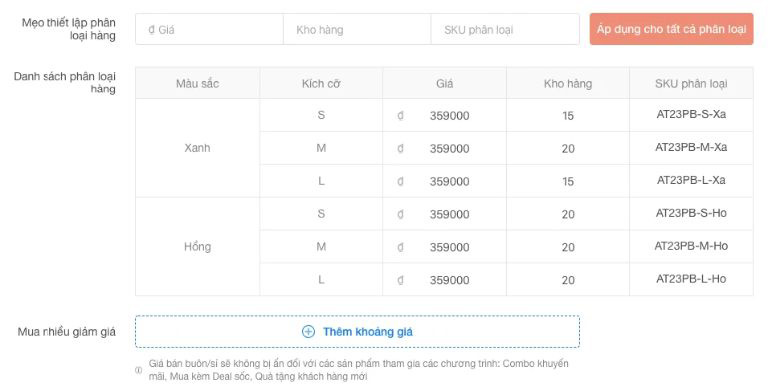Click the plus icon beside Thêm khoảng giá

point(308,332)
